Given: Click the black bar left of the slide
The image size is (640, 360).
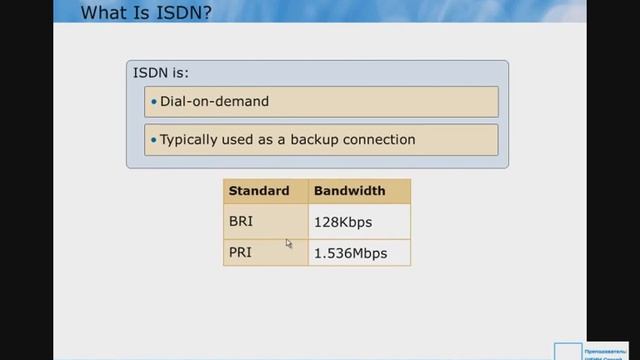Looking at the screenshot, I should pos(27,180).
